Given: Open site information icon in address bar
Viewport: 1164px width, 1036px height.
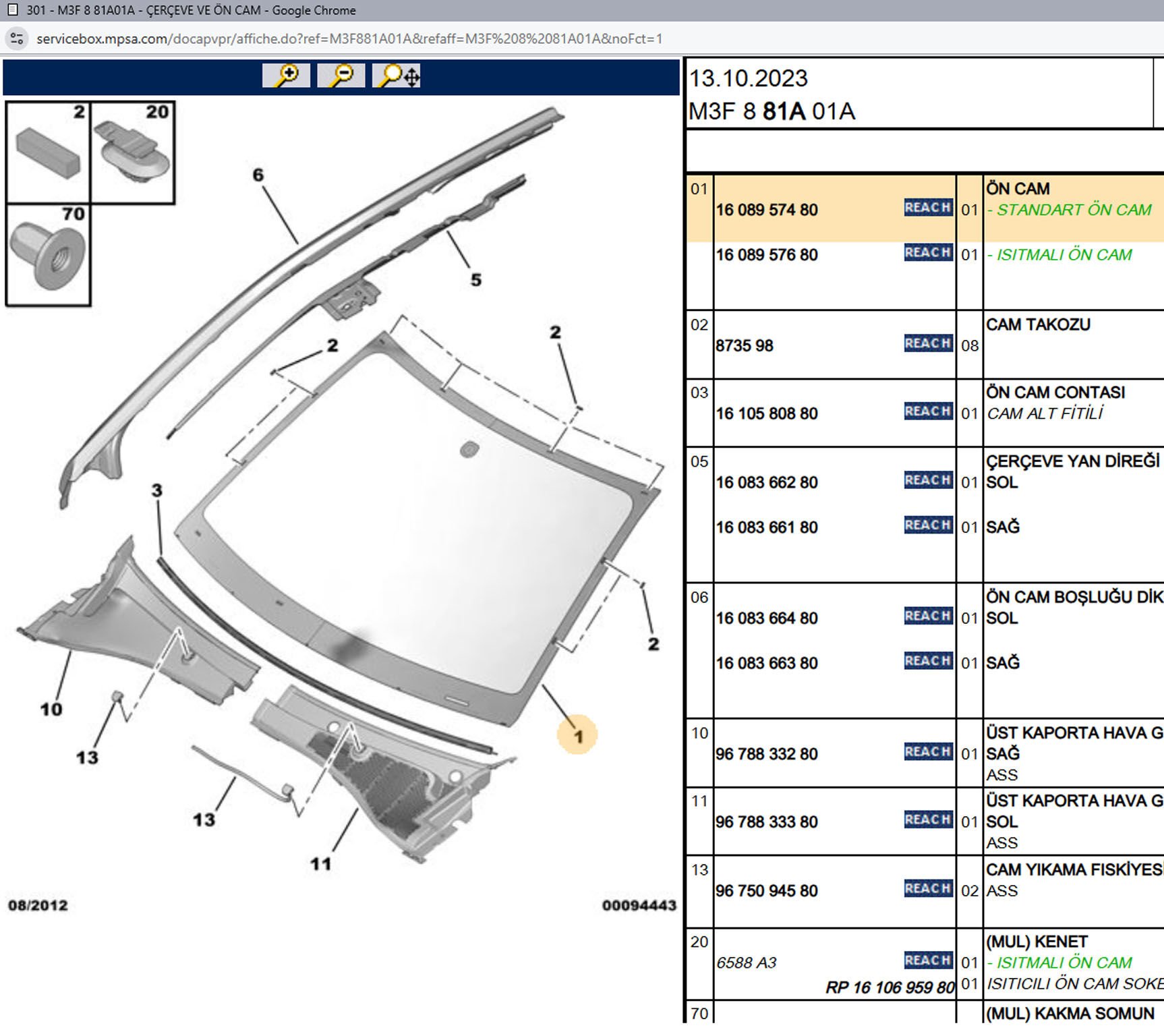Looking at the screenshot, I should pos(17,39).
